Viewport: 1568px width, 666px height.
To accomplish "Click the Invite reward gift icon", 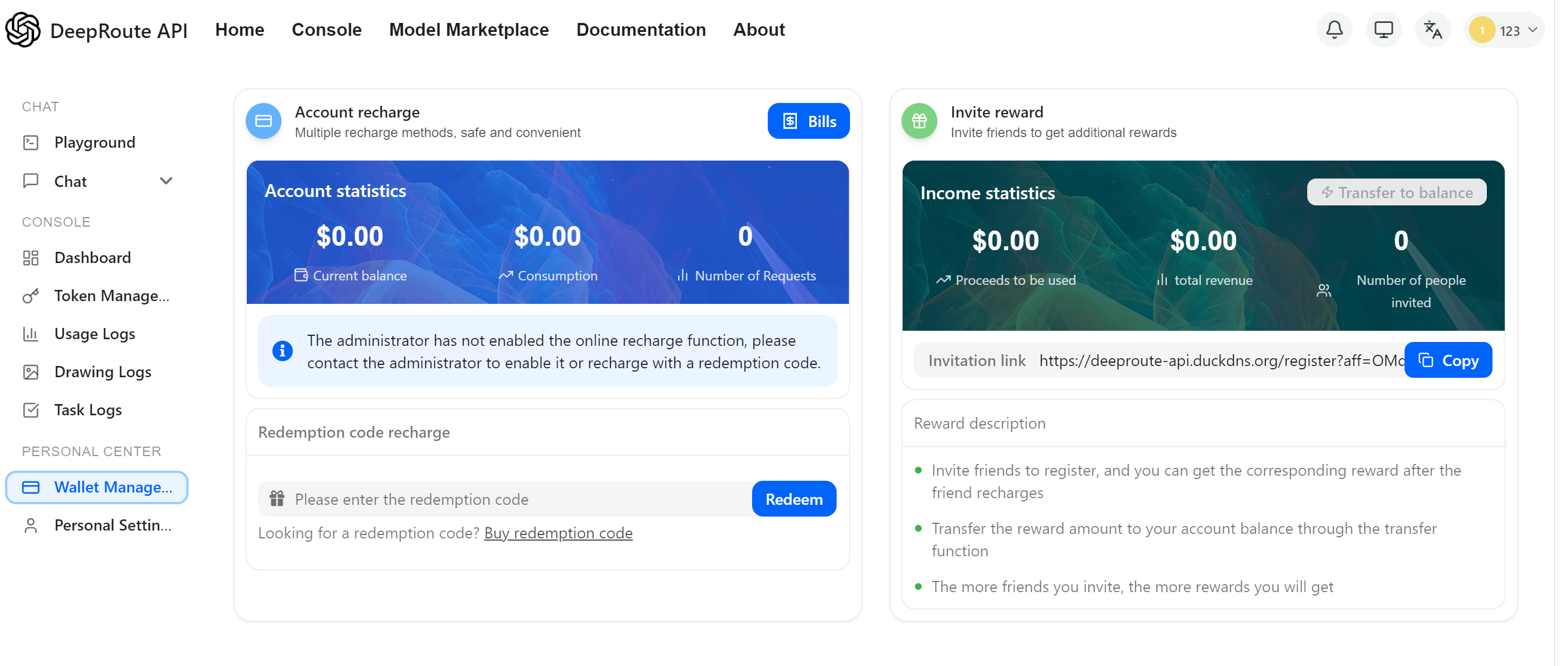I will pos(918,121).
